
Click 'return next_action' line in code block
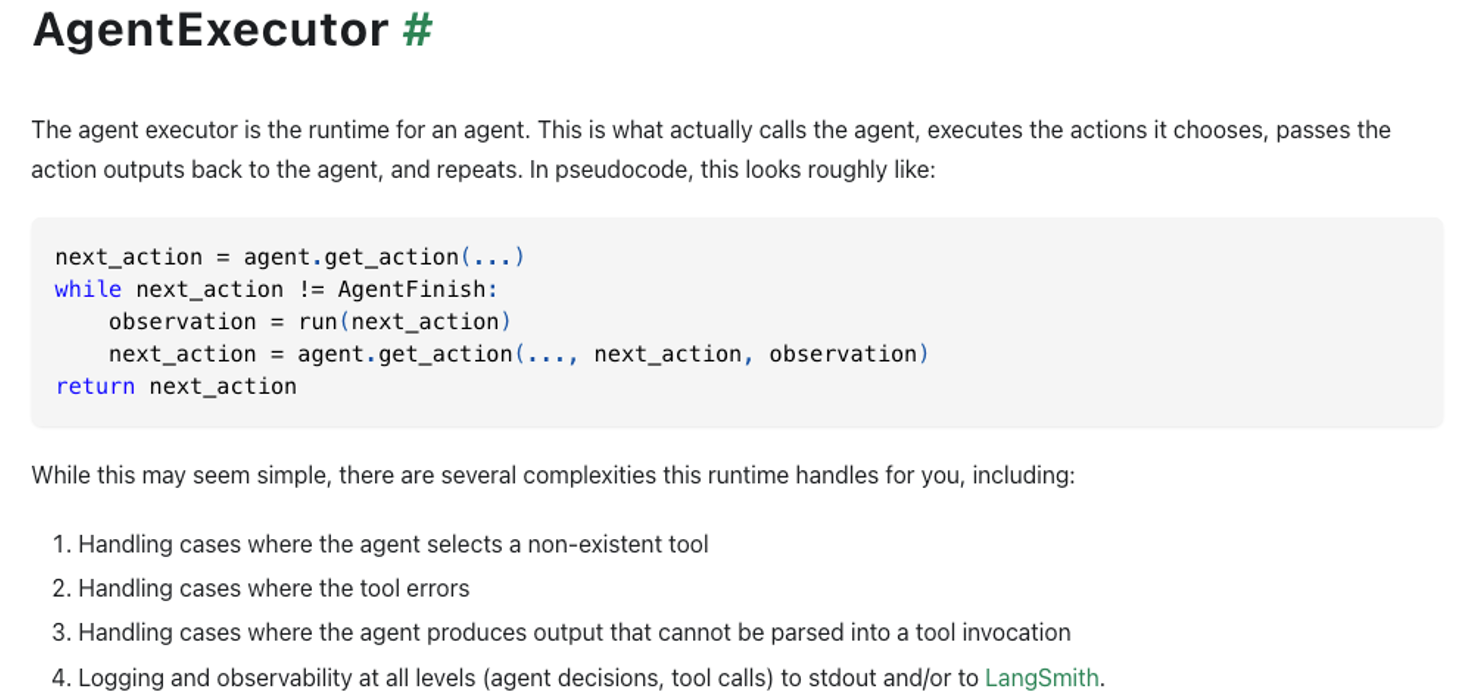coord(176,386)
